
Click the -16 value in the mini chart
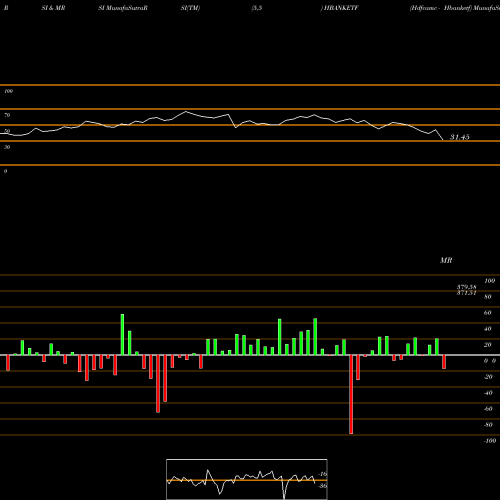point(323,474)
